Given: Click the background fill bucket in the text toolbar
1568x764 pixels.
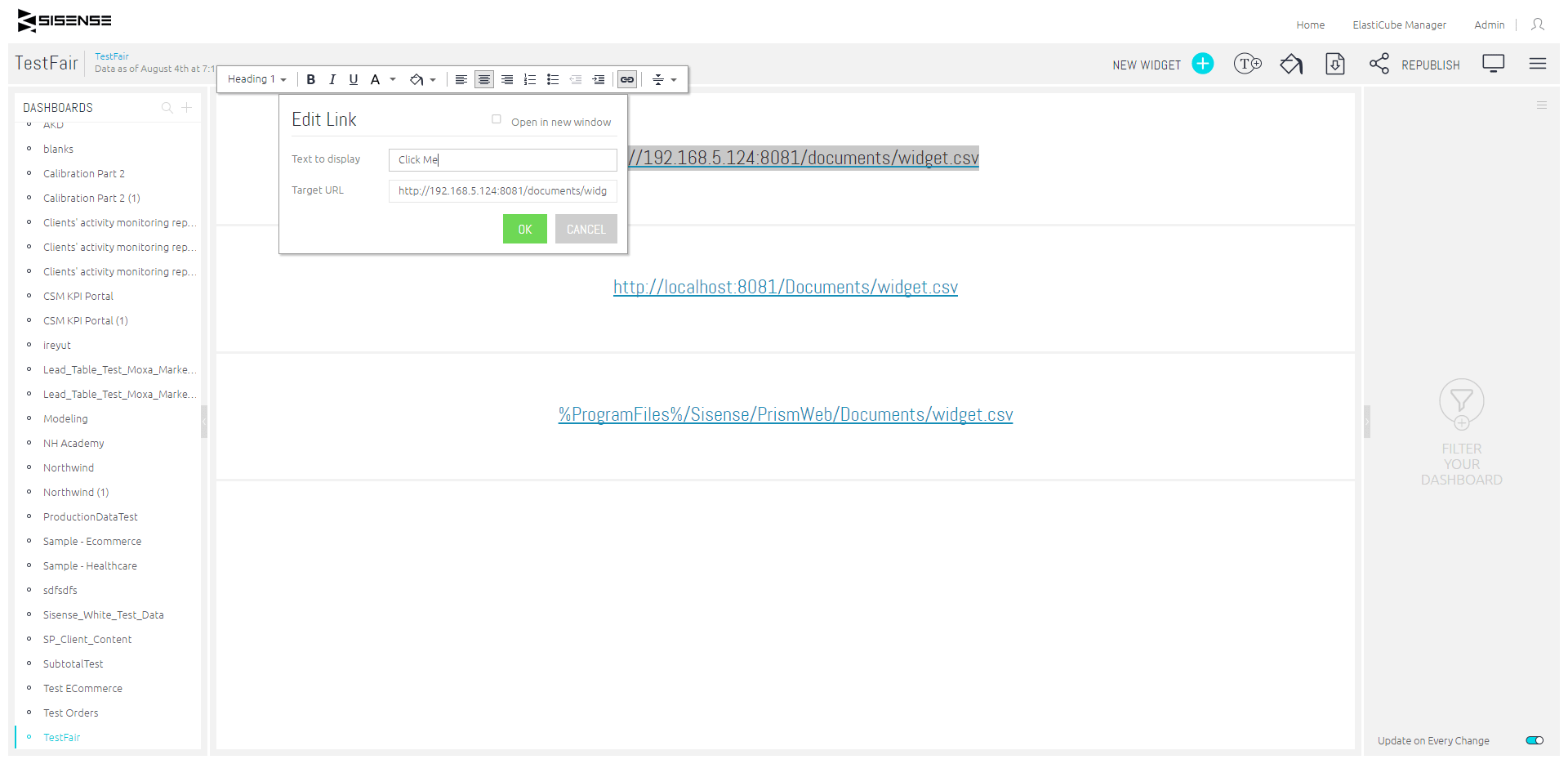Looking at the screenshot, I should pos(416,79).
